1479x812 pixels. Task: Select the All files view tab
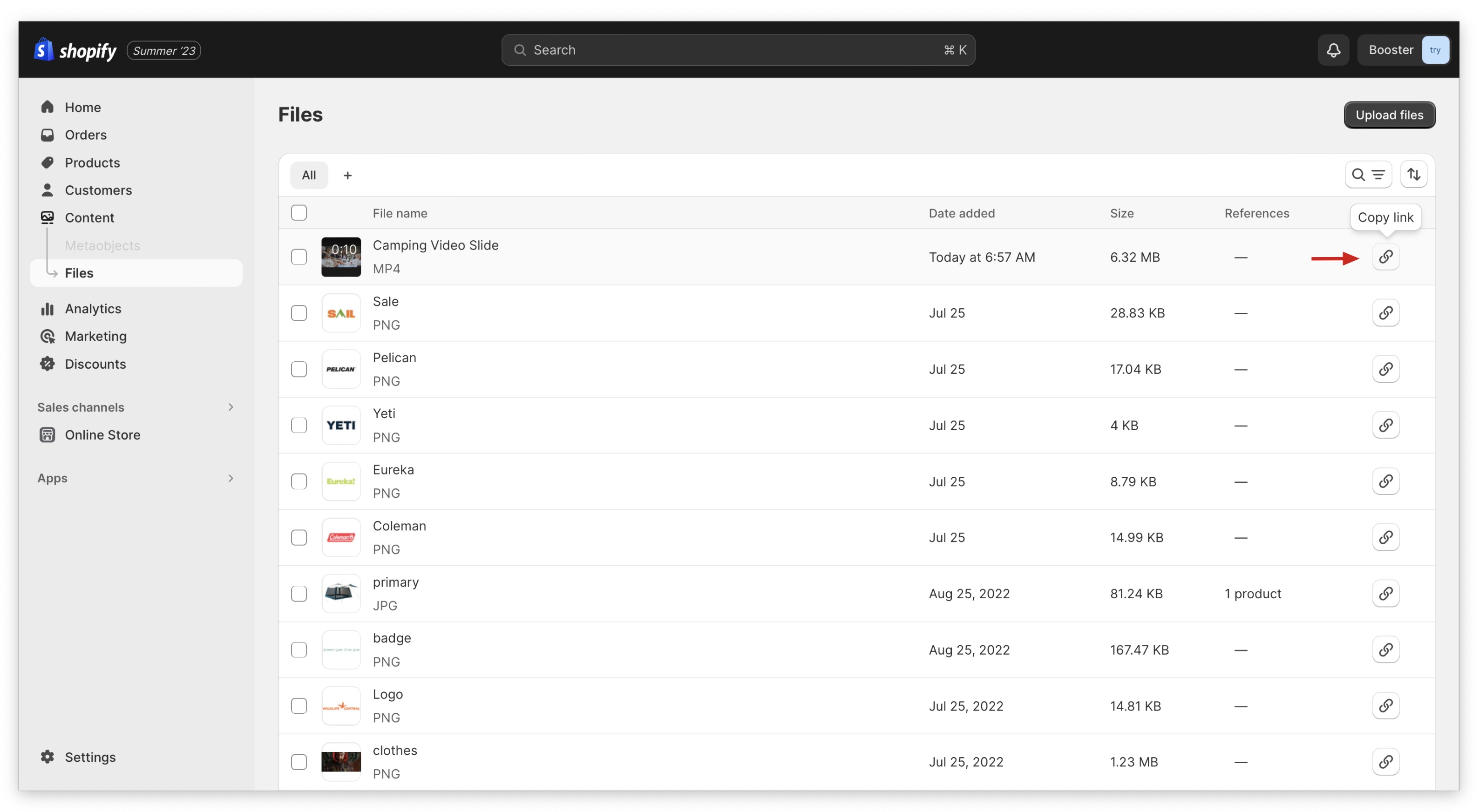coord(309,175)
